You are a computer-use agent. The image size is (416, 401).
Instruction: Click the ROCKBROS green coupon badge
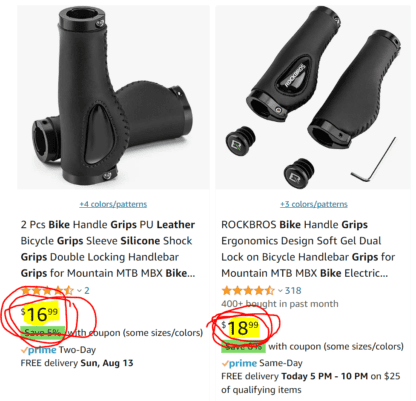coord(243,346)
